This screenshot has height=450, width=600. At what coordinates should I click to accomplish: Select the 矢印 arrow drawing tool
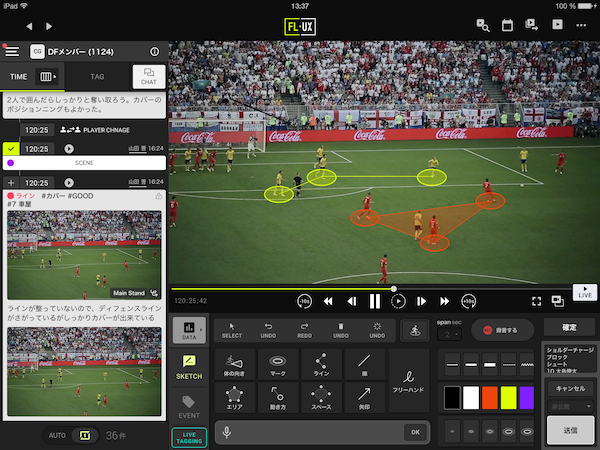tap(363, 398)
